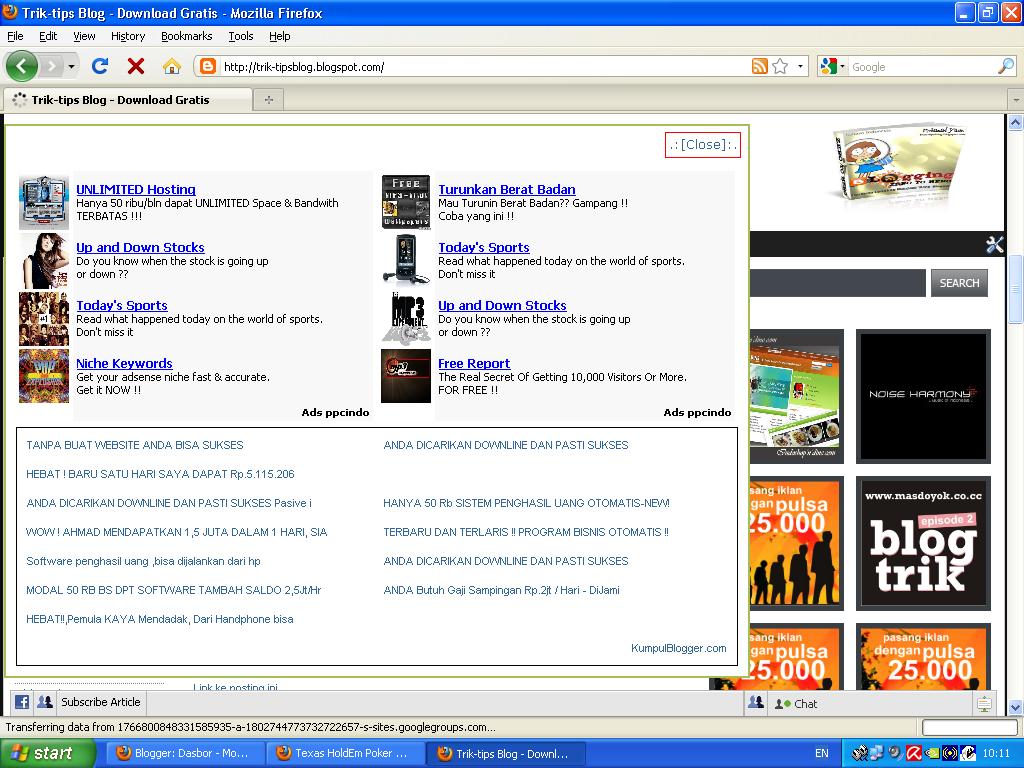Open the Tools menu
Screen dimensions: 1024x768
pos(240,36)
